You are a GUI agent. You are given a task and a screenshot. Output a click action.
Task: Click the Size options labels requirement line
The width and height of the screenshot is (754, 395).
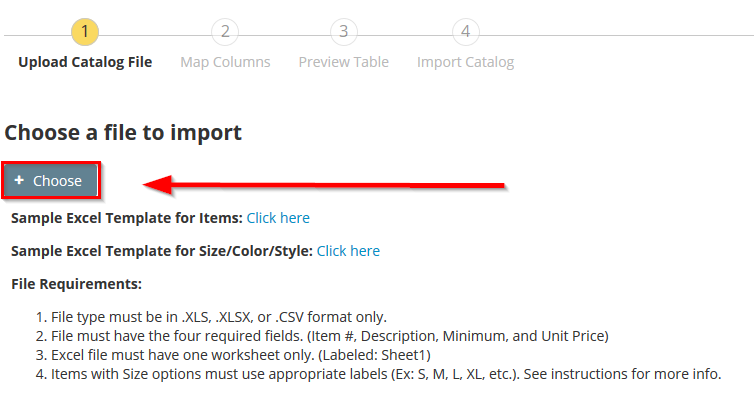(378, 374)
